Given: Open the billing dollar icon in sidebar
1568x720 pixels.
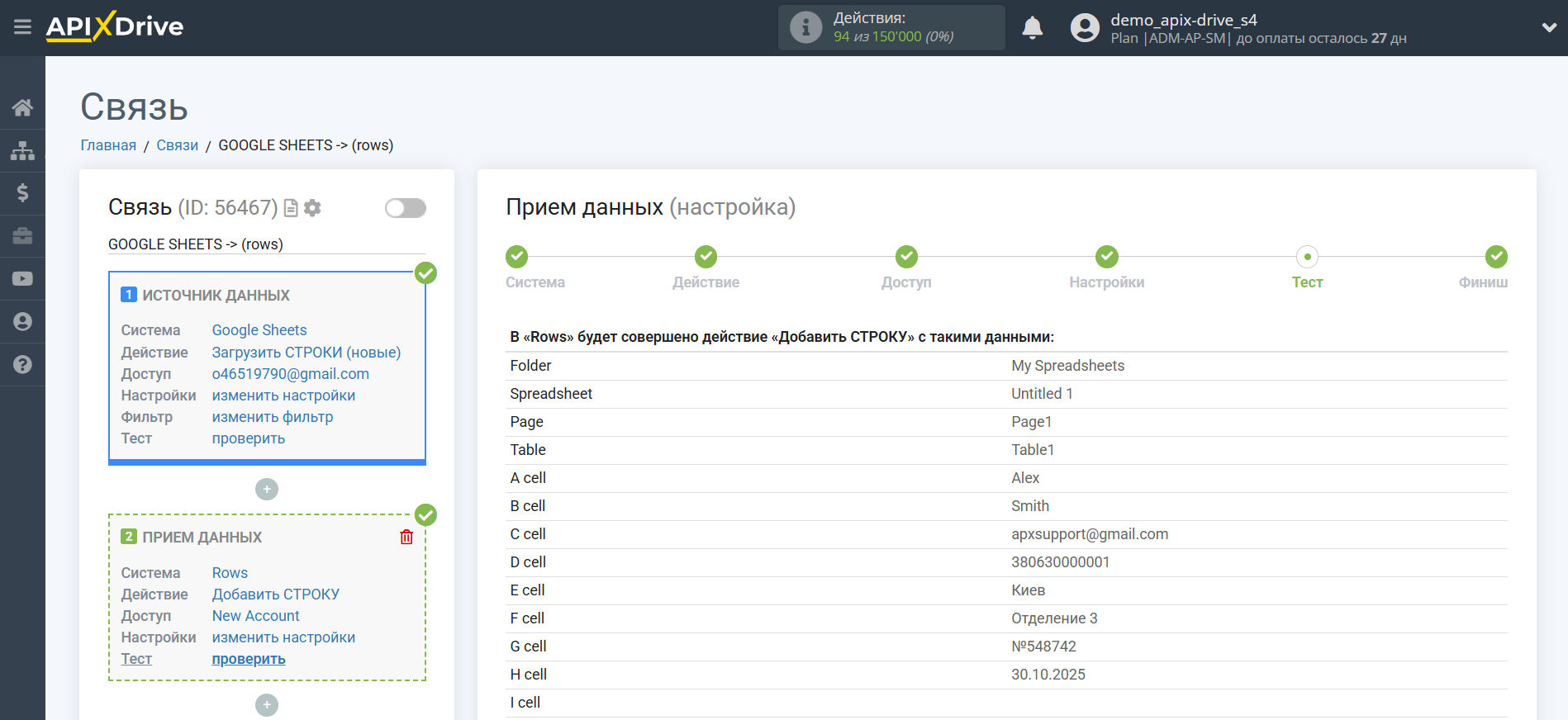Looking at the screenshot, I should pyautogui.click(x=22, y=193).
